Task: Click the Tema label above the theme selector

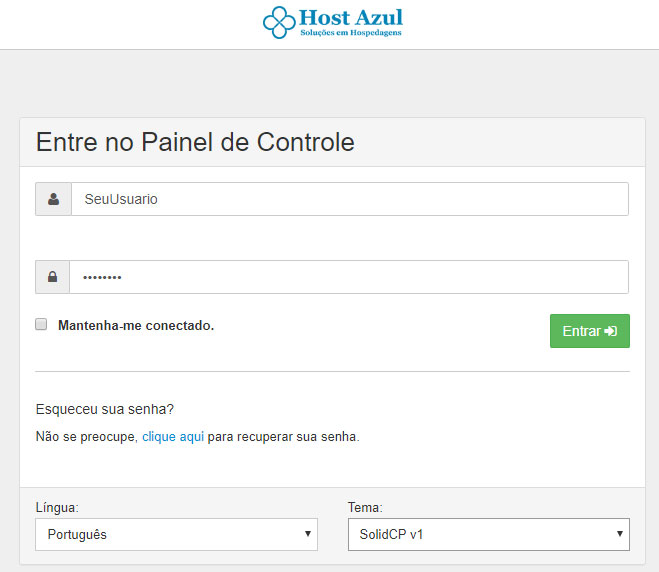Action: click(365, 508)
